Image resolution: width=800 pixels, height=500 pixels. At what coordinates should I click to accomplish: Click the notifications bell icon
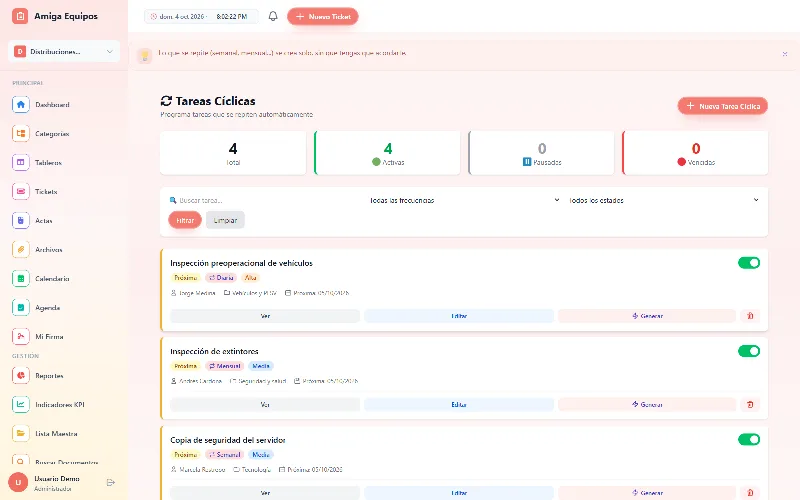point(273,16)
